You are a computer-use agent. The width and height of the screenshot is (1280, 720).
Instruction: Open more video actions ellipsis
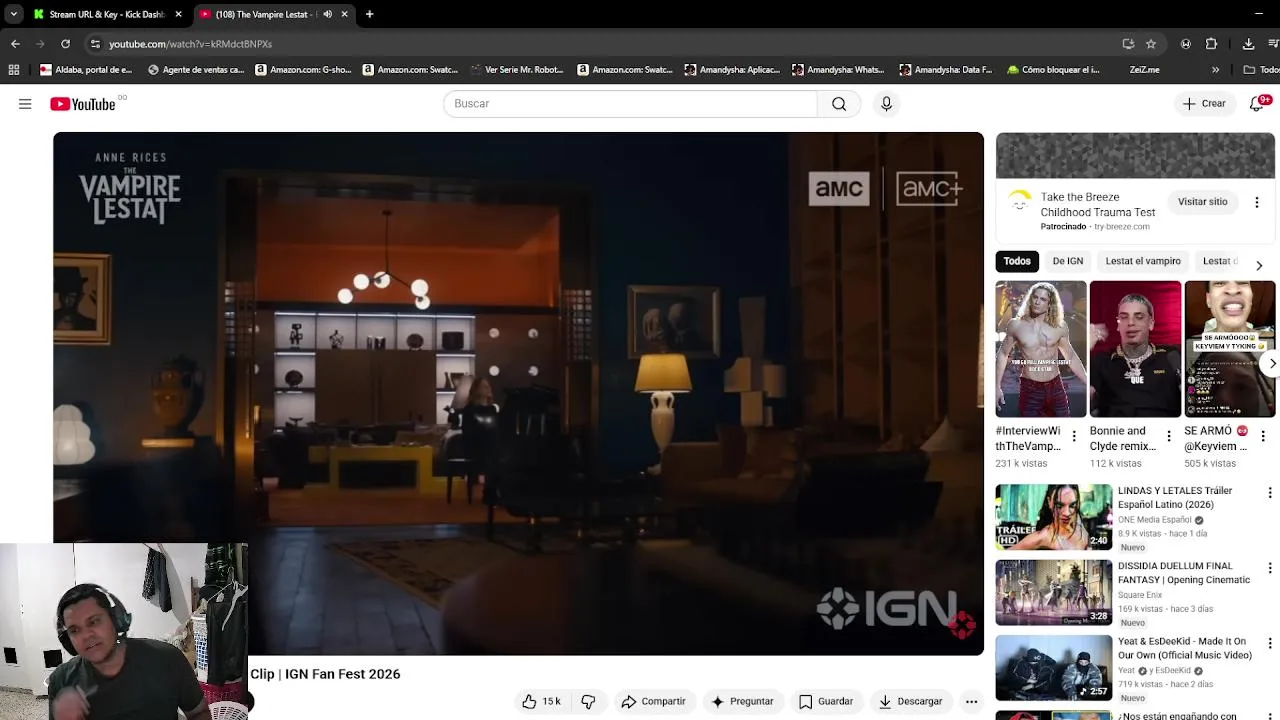pyautogui.click(x=971, y=702)
